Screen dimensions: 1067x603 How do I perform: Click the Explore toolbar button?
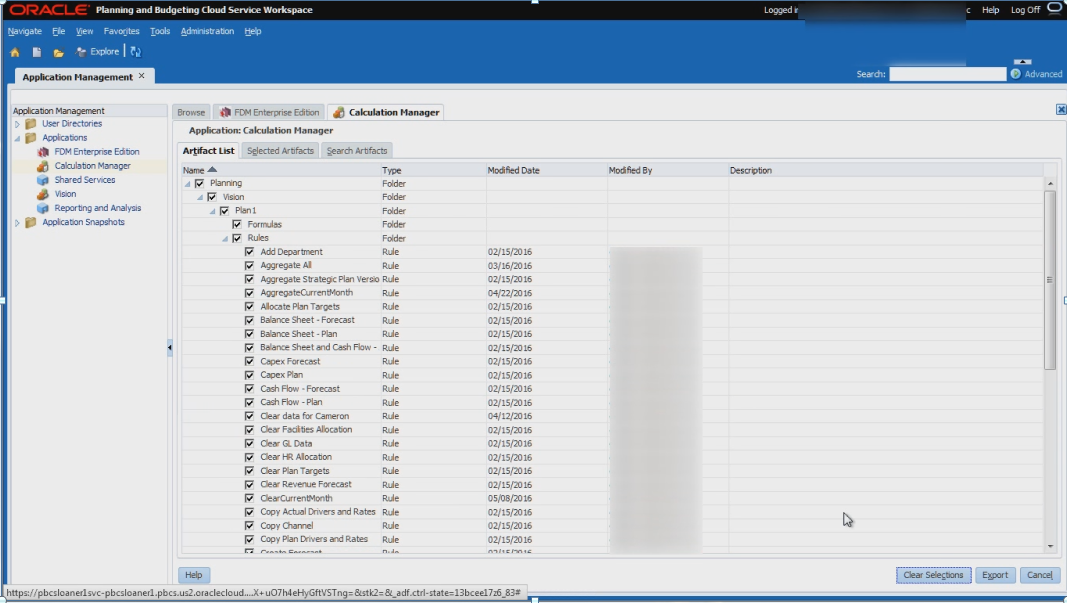tap(98, 52)
